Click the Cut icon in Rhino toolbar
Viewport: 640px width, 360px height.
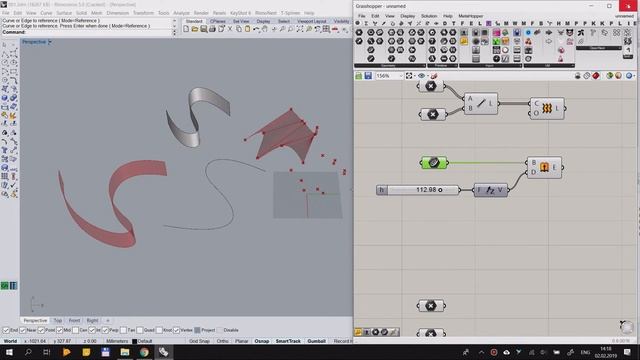click(x=230, y=29)
